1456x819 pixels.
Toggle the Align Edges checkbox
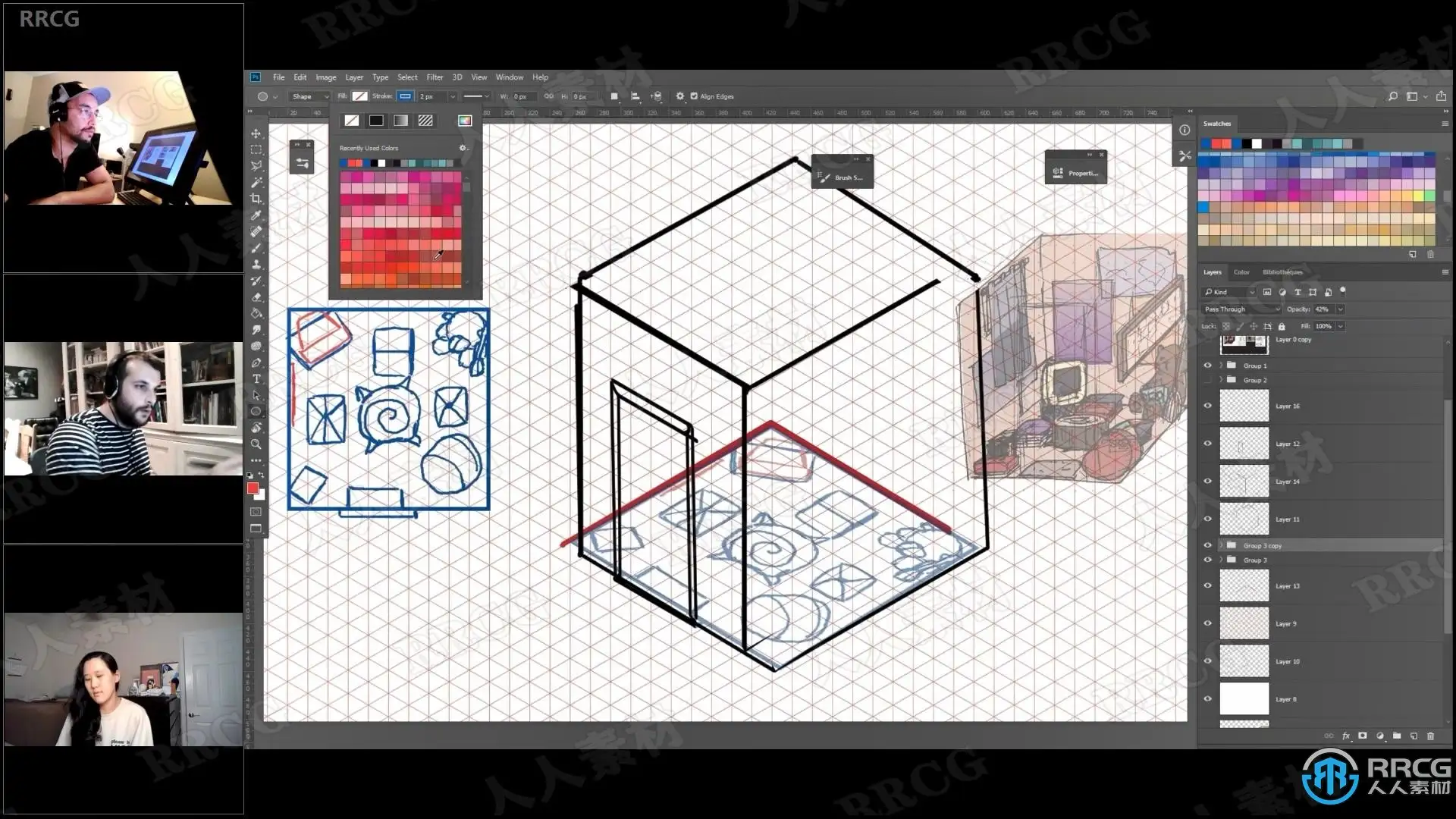click(x=694, y=96)
